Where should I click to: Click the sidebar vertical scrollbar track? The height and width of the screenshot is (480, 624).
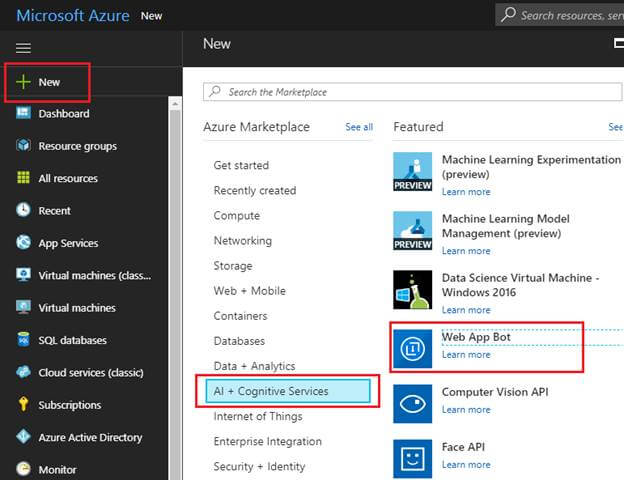(x=175, y=295)
